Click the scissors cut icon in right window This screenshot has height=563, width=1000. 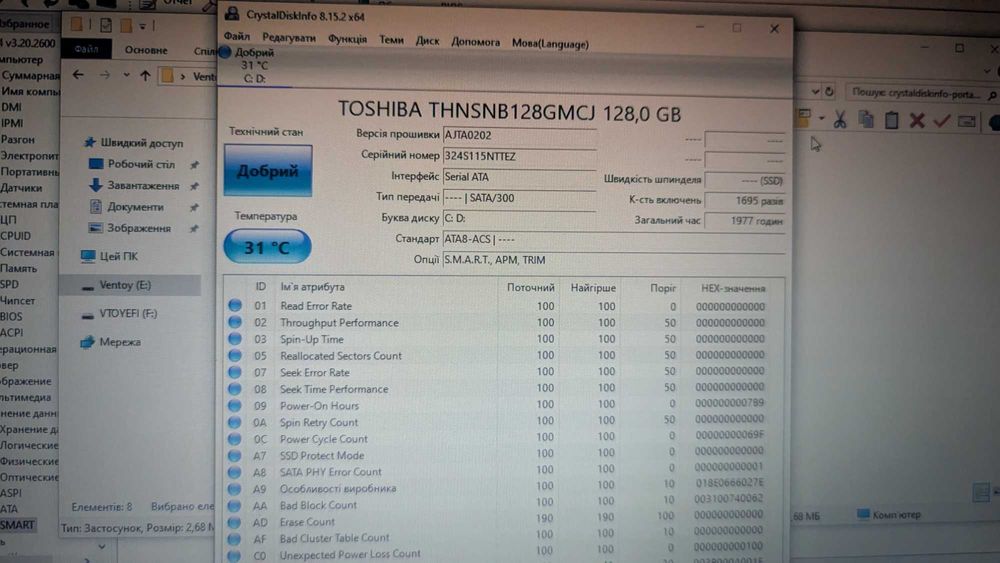840,120
